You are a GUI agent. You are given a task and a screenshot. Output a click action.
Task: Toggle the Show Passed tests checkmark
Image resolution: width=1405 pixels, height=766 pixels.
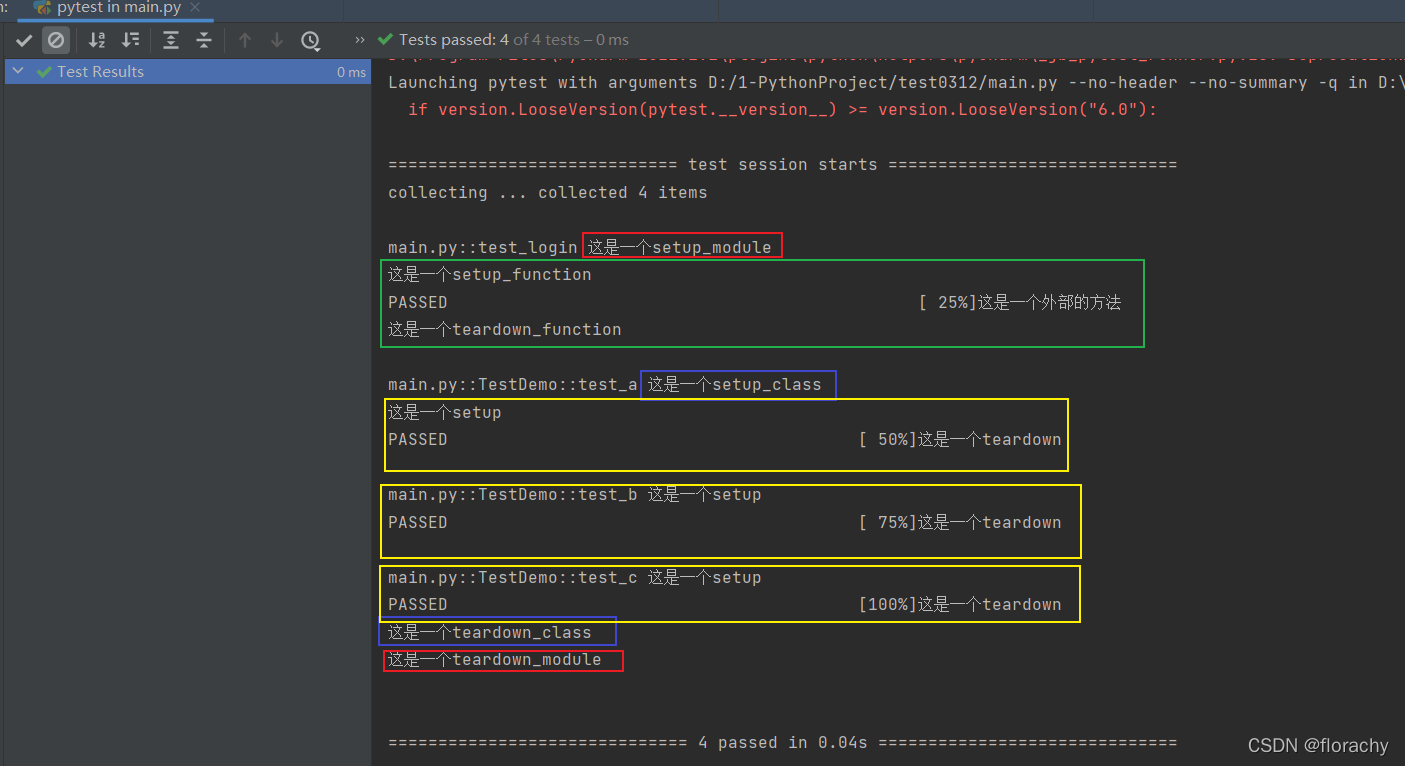25,40
